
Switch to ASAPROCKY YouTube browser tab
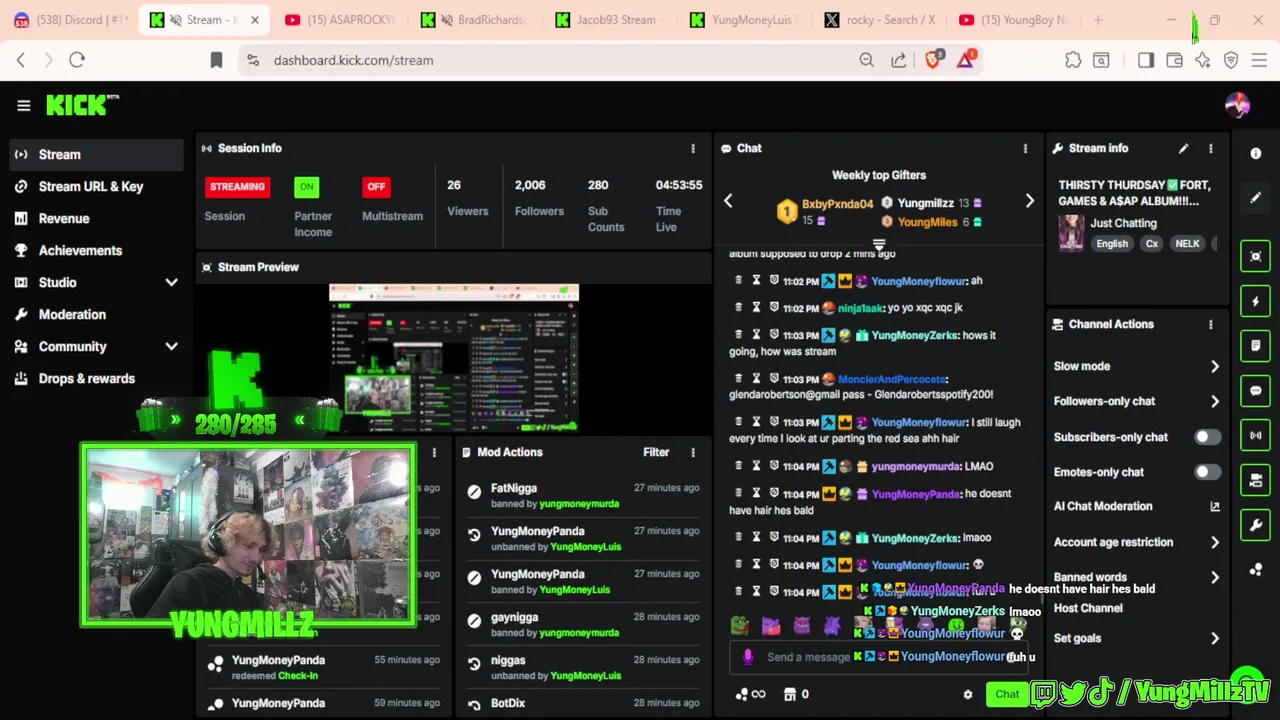pos(340,20)
